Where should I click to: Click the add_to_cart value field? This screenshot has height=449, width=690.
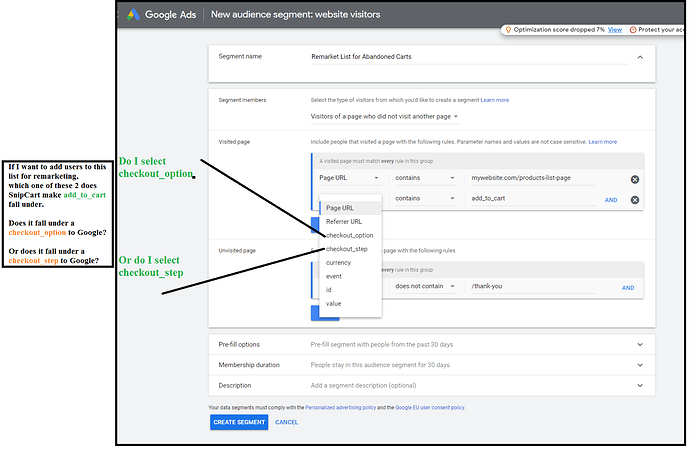pos(533,199)
